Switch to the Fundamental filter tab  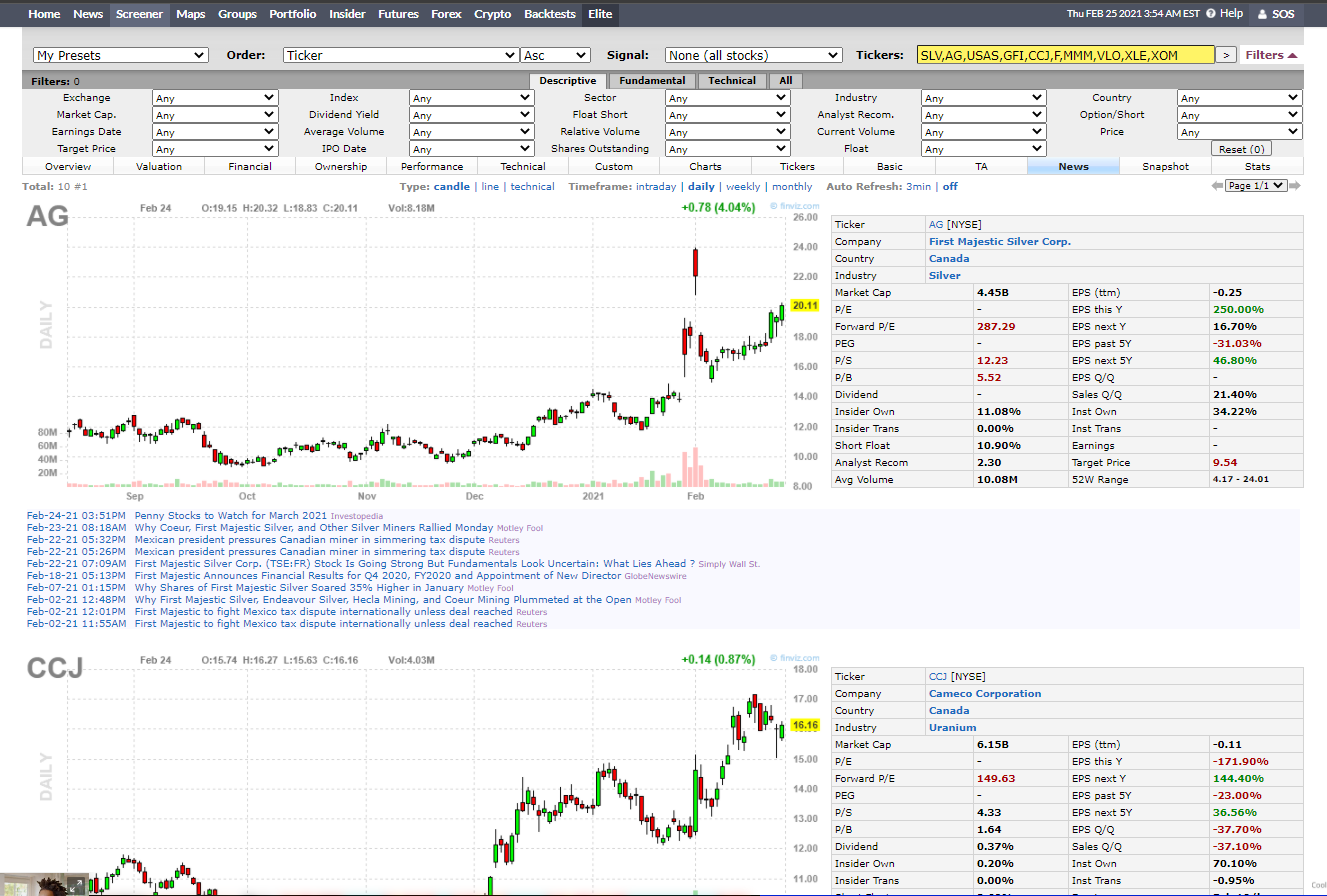pos(652,81)
